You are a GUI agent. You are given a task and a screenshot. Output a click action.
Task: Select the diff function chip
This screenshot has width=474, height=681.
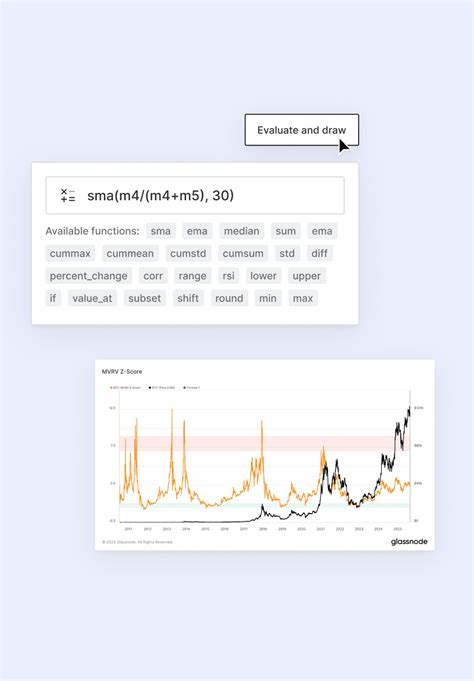319,253
